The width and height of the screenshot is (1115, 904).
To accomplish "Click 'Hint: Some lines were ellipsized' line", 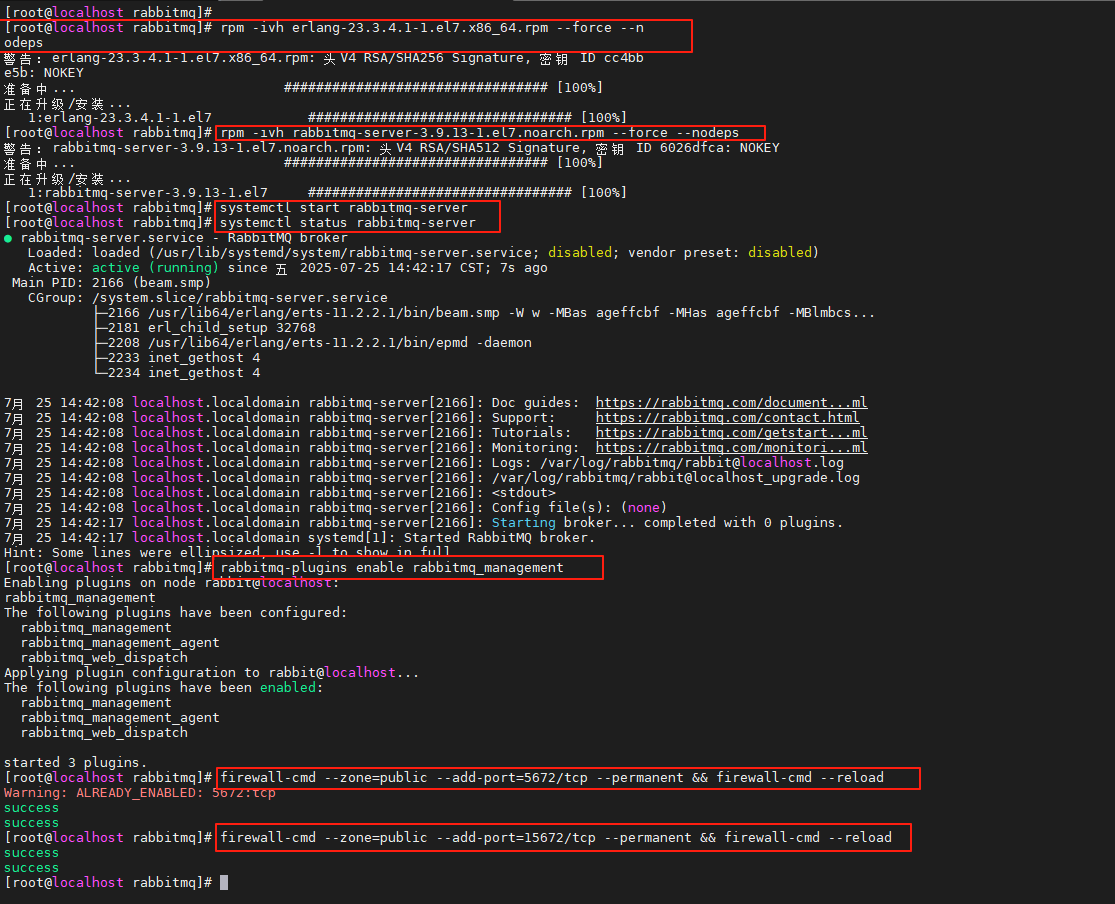I will [227, 553].
